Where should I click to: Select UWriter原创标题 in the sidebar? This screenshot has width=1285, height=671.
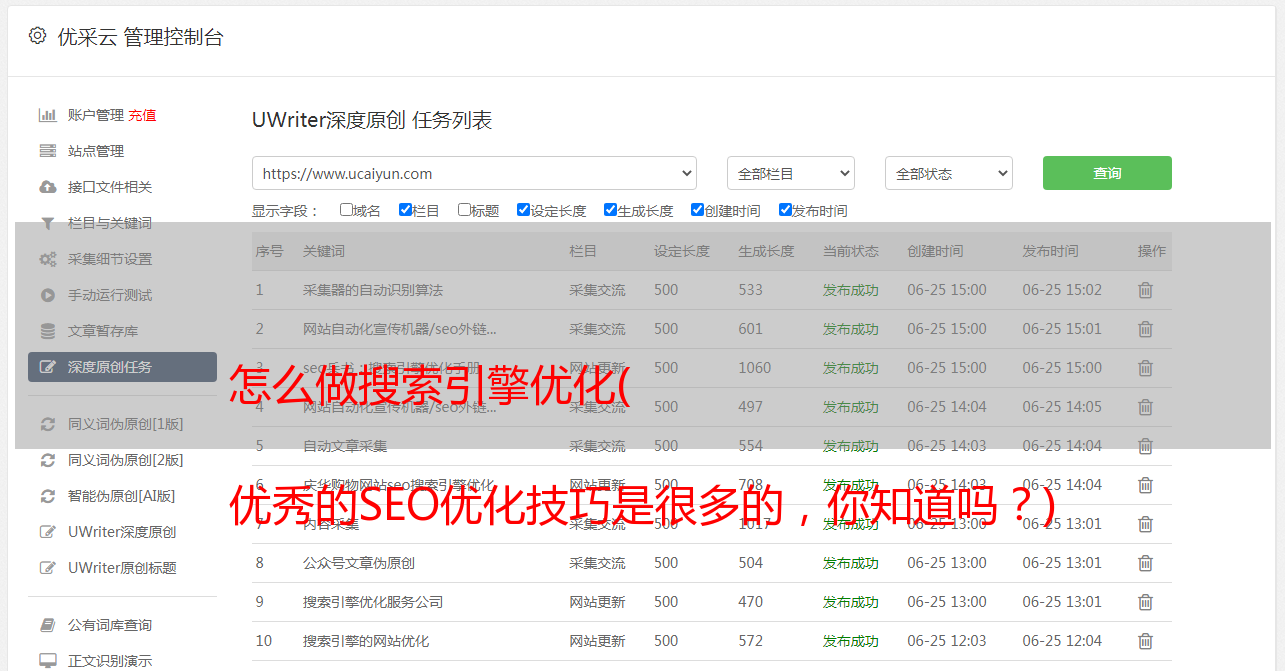122,568
